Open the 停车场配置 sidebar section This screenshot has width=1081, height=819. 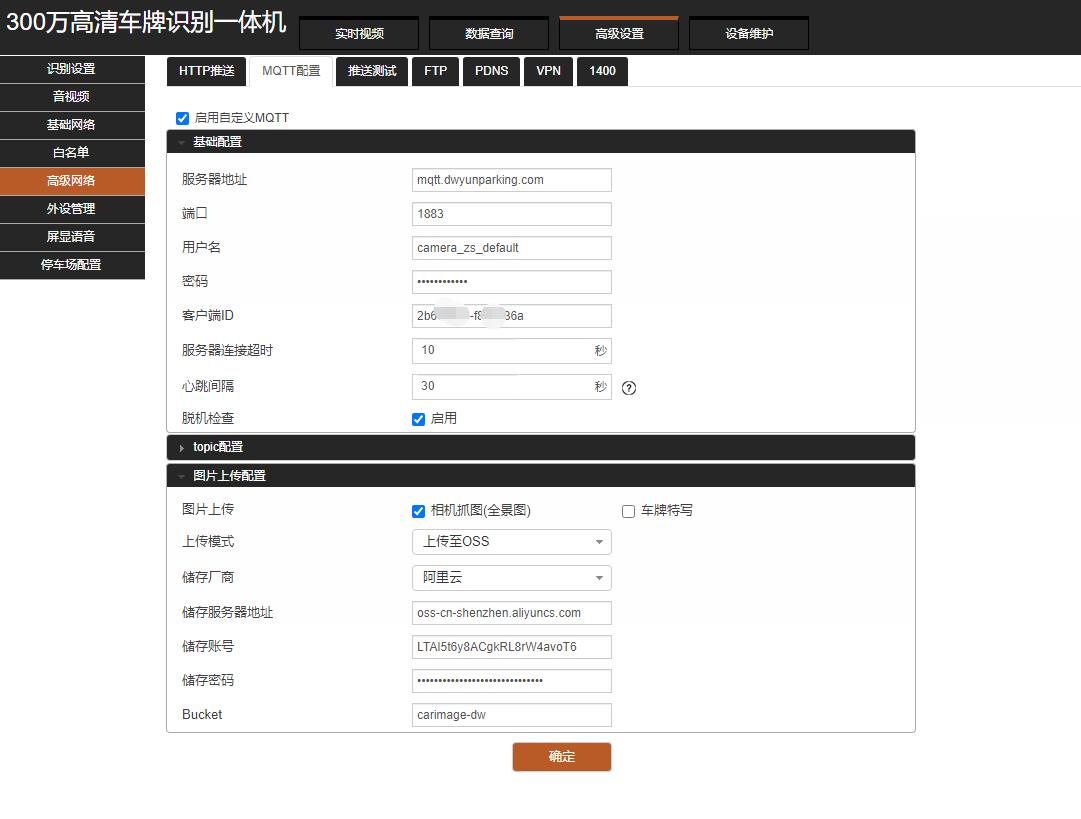click(x=72, y=265)
